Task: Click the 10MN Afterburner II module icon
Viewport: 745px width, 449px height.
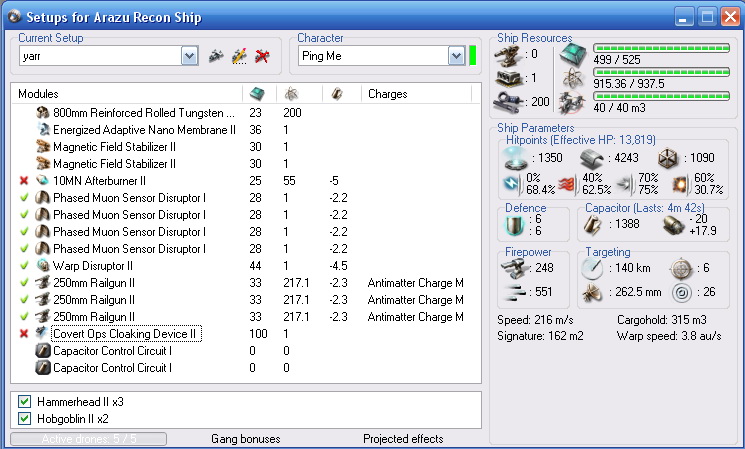Action: pos(43,181)
